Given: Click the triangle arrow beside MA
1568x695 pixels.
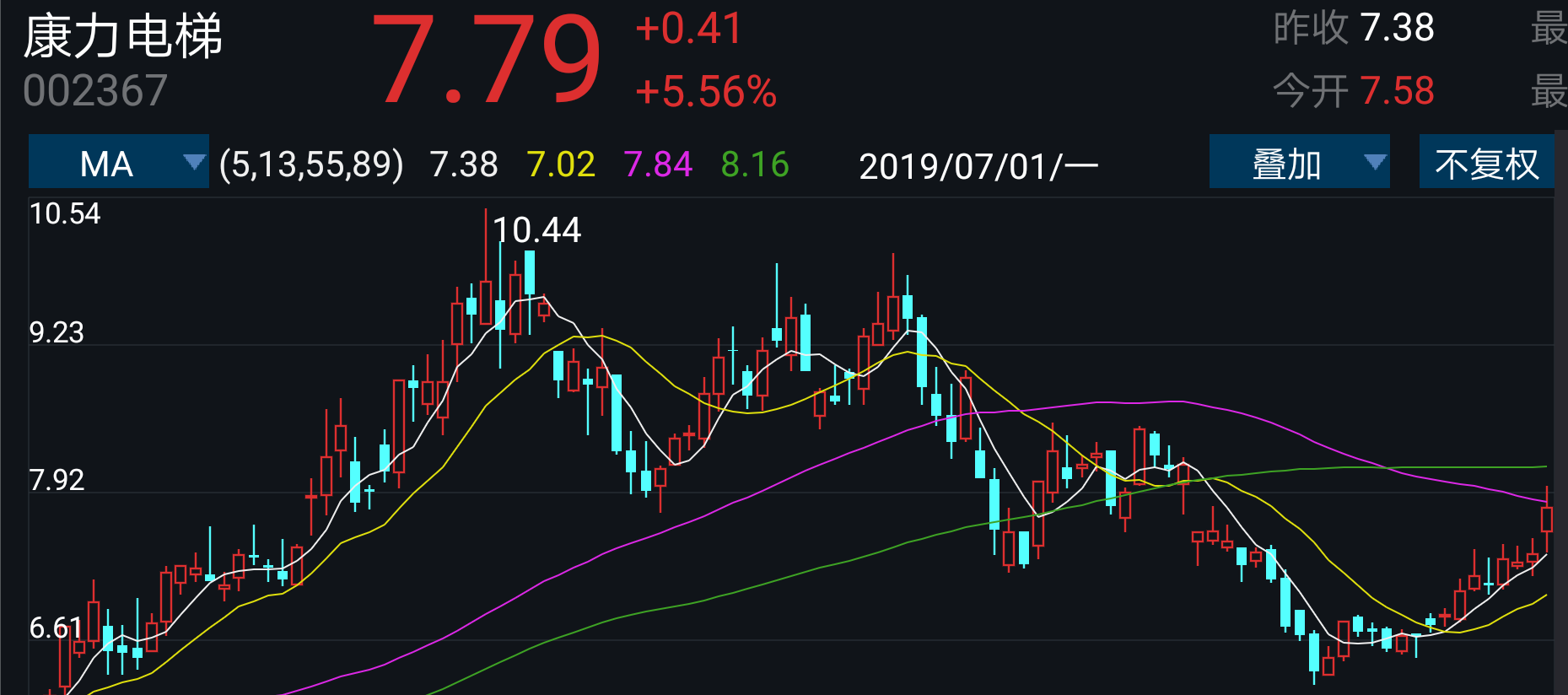Looking at the screenshot, I should [x=194, y=162].
